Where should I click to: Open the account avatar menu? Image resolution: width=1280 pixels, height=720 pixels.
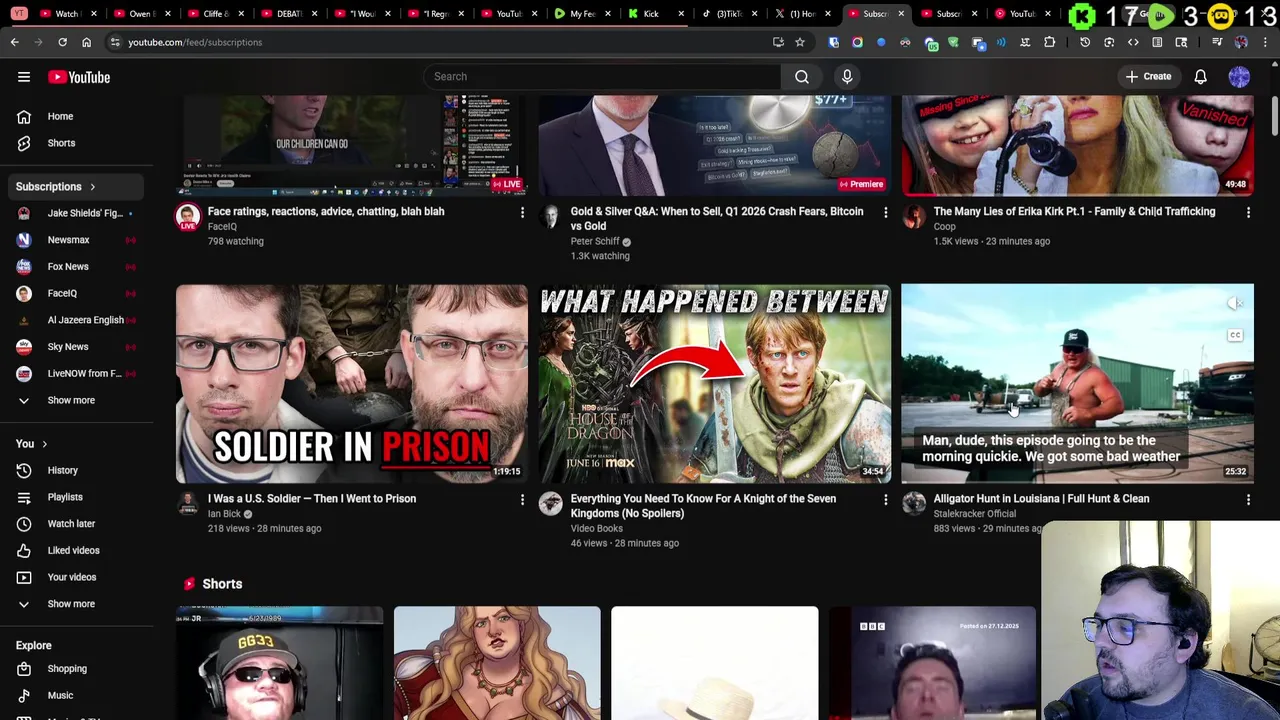point(1239,77)
